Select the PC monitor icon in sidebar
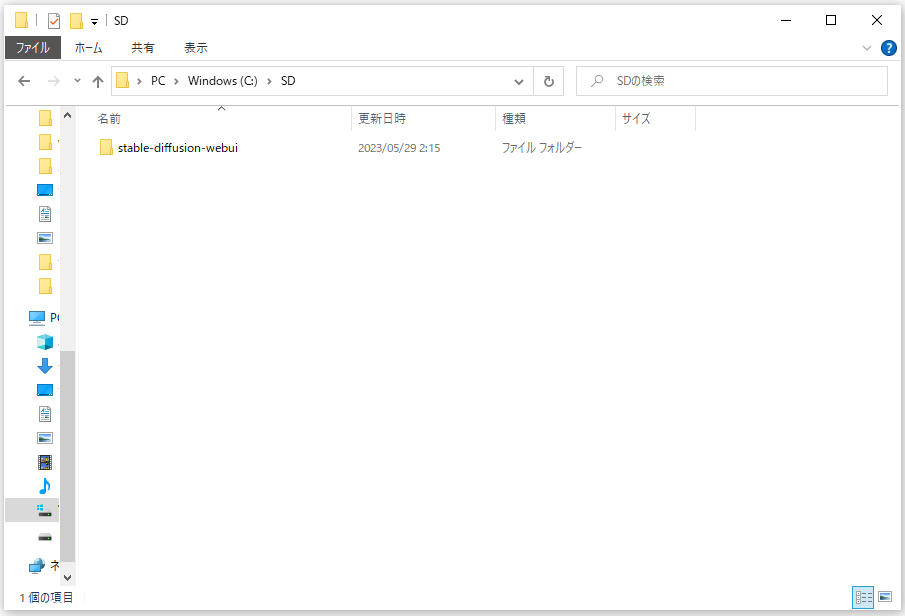 tap(37, 318)
